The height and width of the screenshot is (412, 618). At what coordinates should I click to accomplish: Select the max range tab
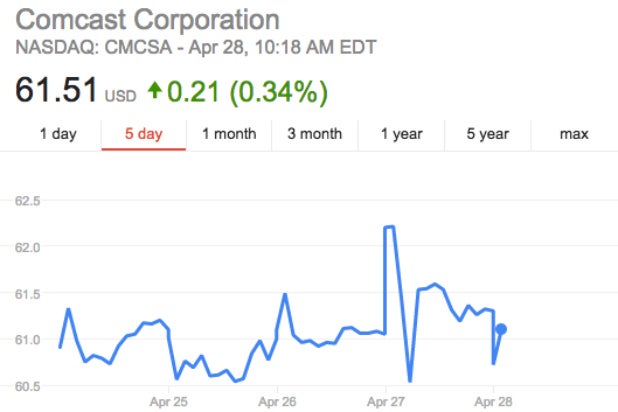click(574, 133)
